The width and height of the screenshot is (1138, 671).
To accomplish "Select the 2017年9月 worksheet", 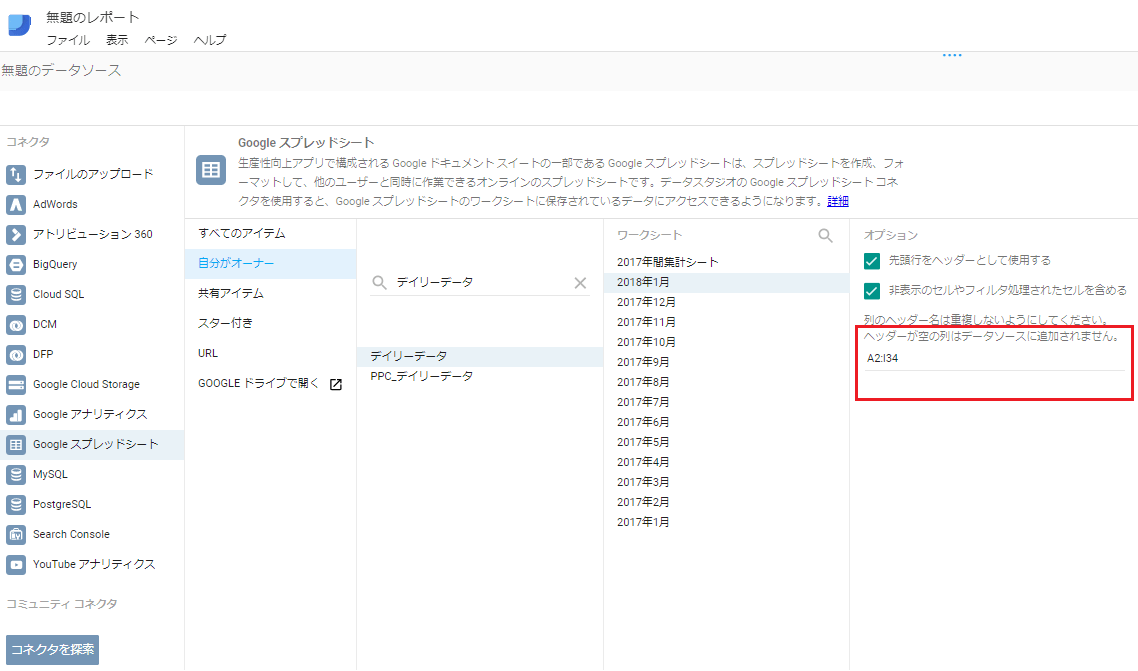I will [x=726, y=362].
